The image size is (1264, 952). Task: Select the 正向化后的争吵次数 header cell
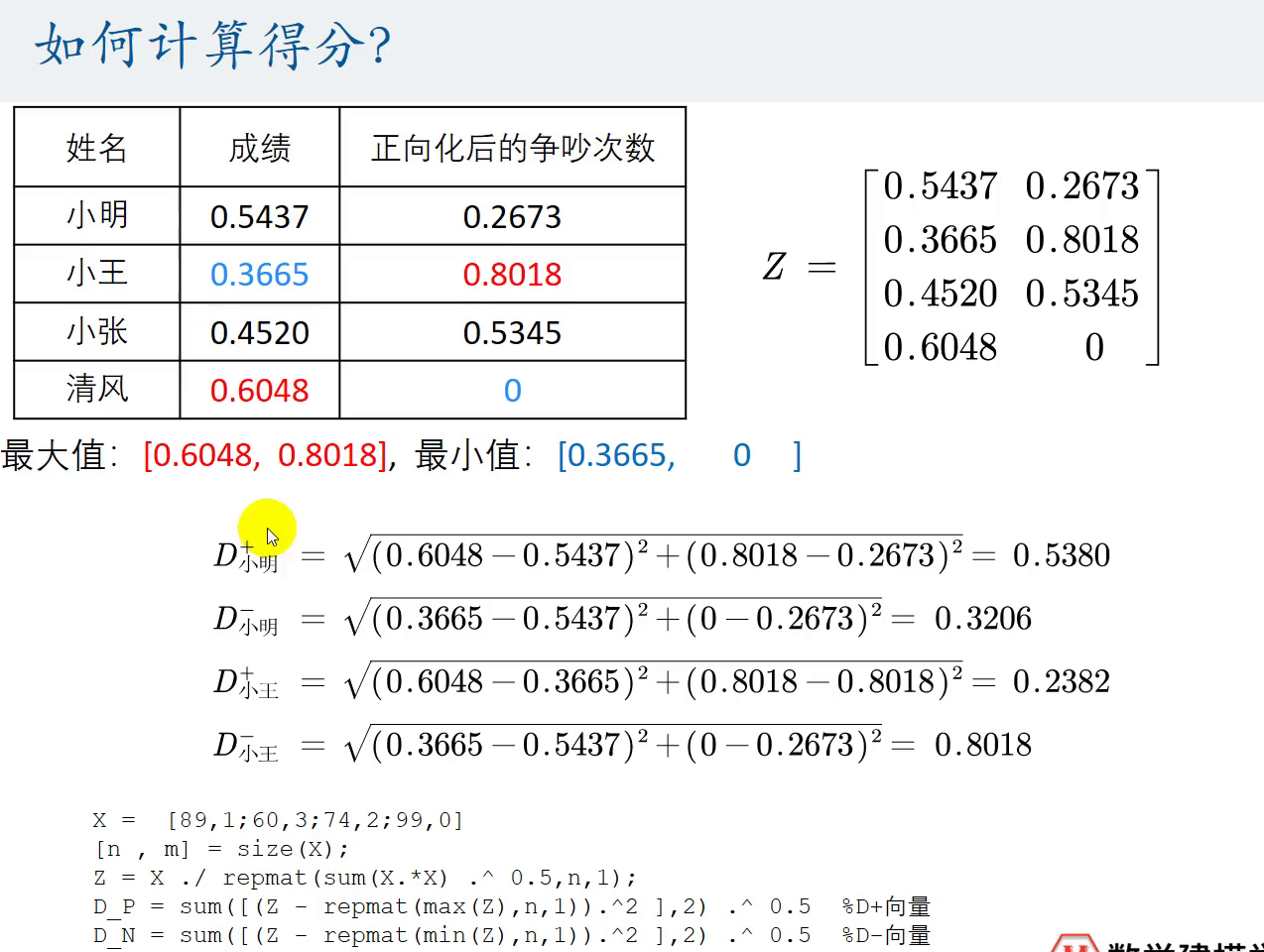tap(512, 146)
